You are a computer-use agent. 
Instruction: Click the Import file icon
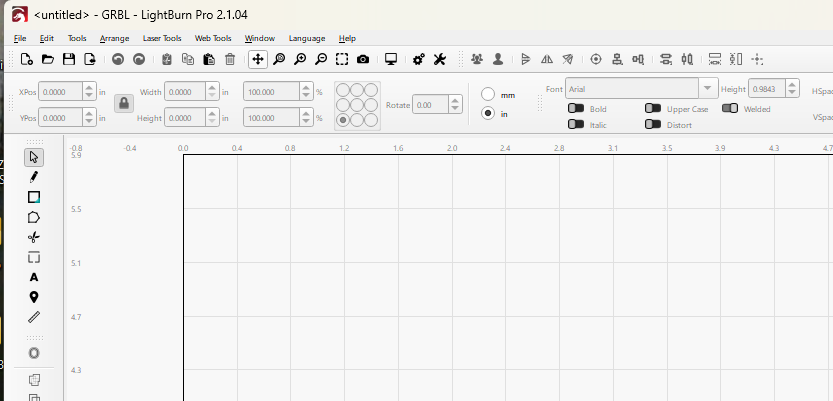(x=90, y=59)
